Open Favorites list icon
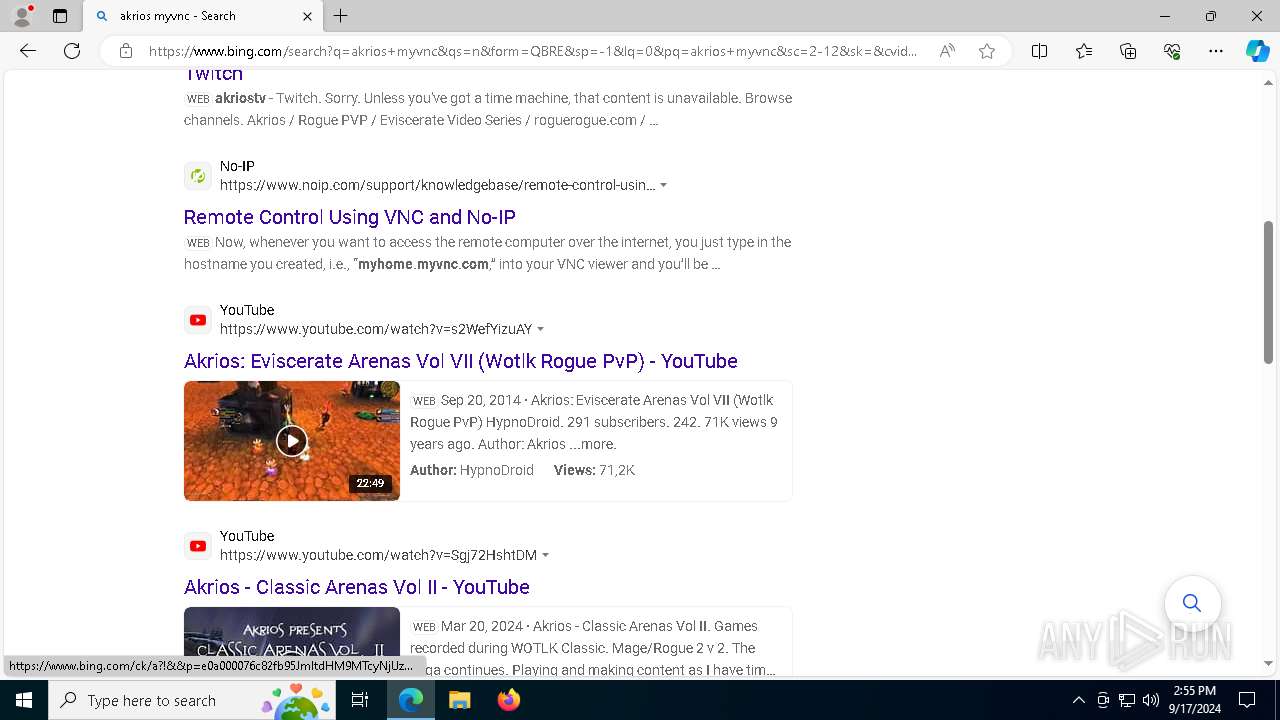The width and height of the screenshot is (1280, 720). (x=1084, y=51)
